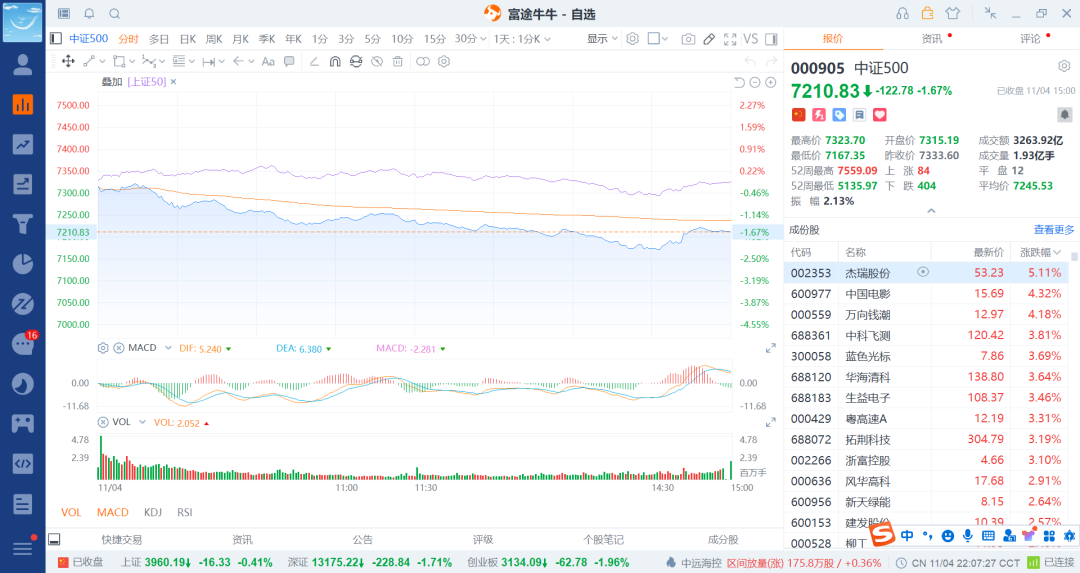Select the Aa text annotation tool

pyautogui.click(x=268, y=61)
